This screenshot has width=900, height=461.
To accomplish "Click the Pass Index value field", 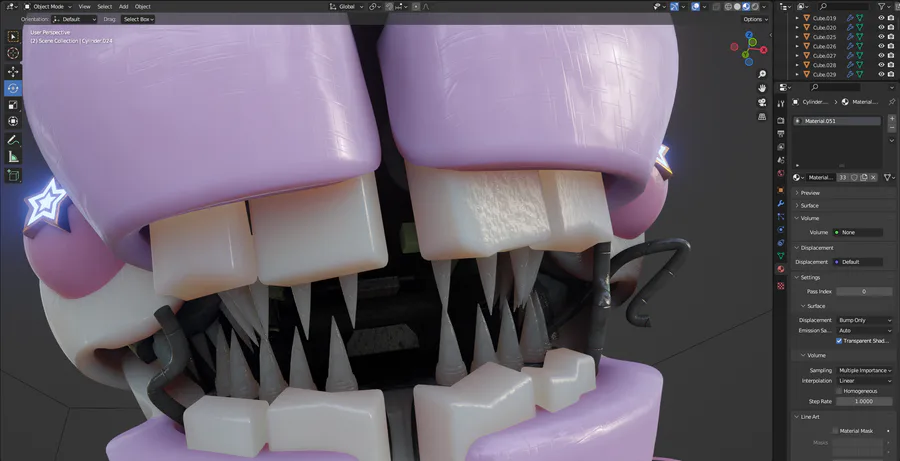I will (x=864, y=292).
